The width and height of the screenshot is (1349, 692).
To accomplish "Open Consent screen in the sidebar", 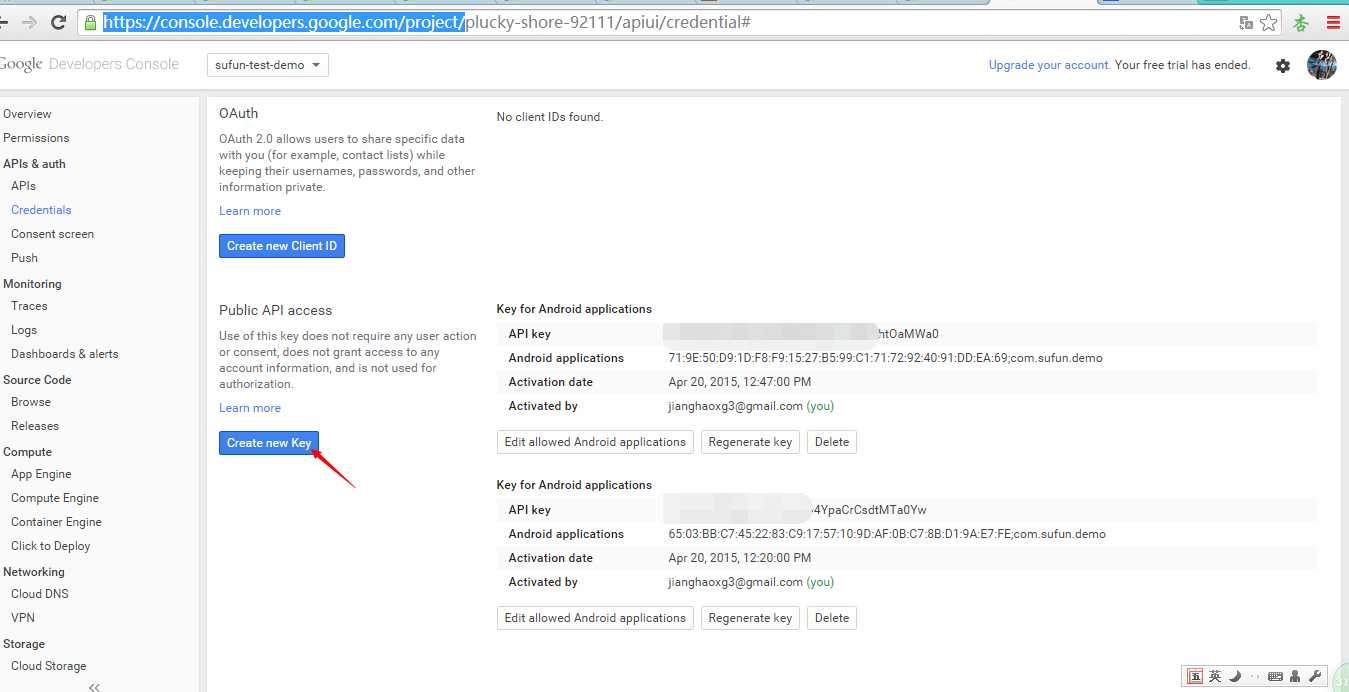I will 52,234.
